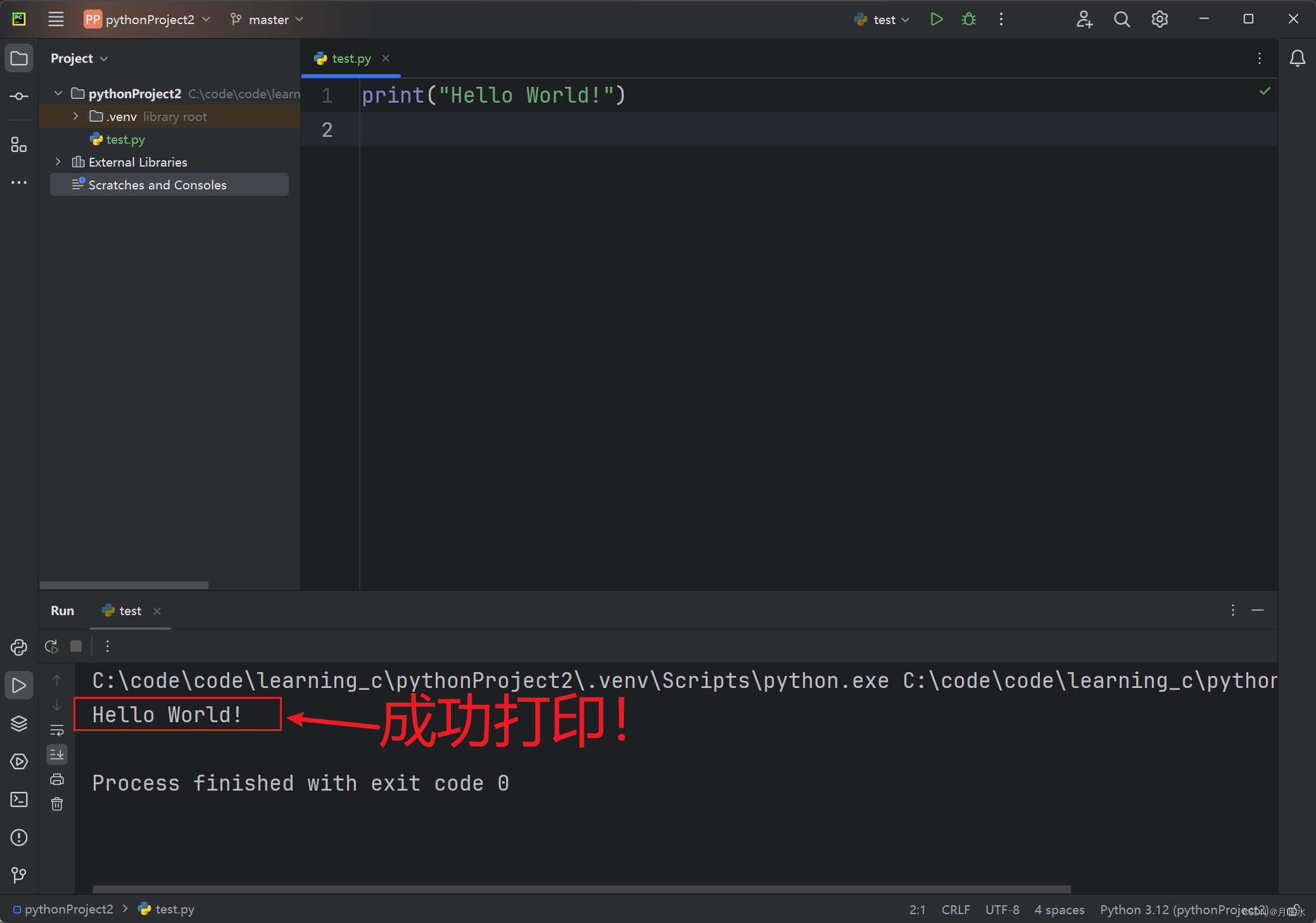Image resolution: width=1316 pixels, height=923 pixels.
Task: Open the Python Console tool window
Action: (19, 647)
